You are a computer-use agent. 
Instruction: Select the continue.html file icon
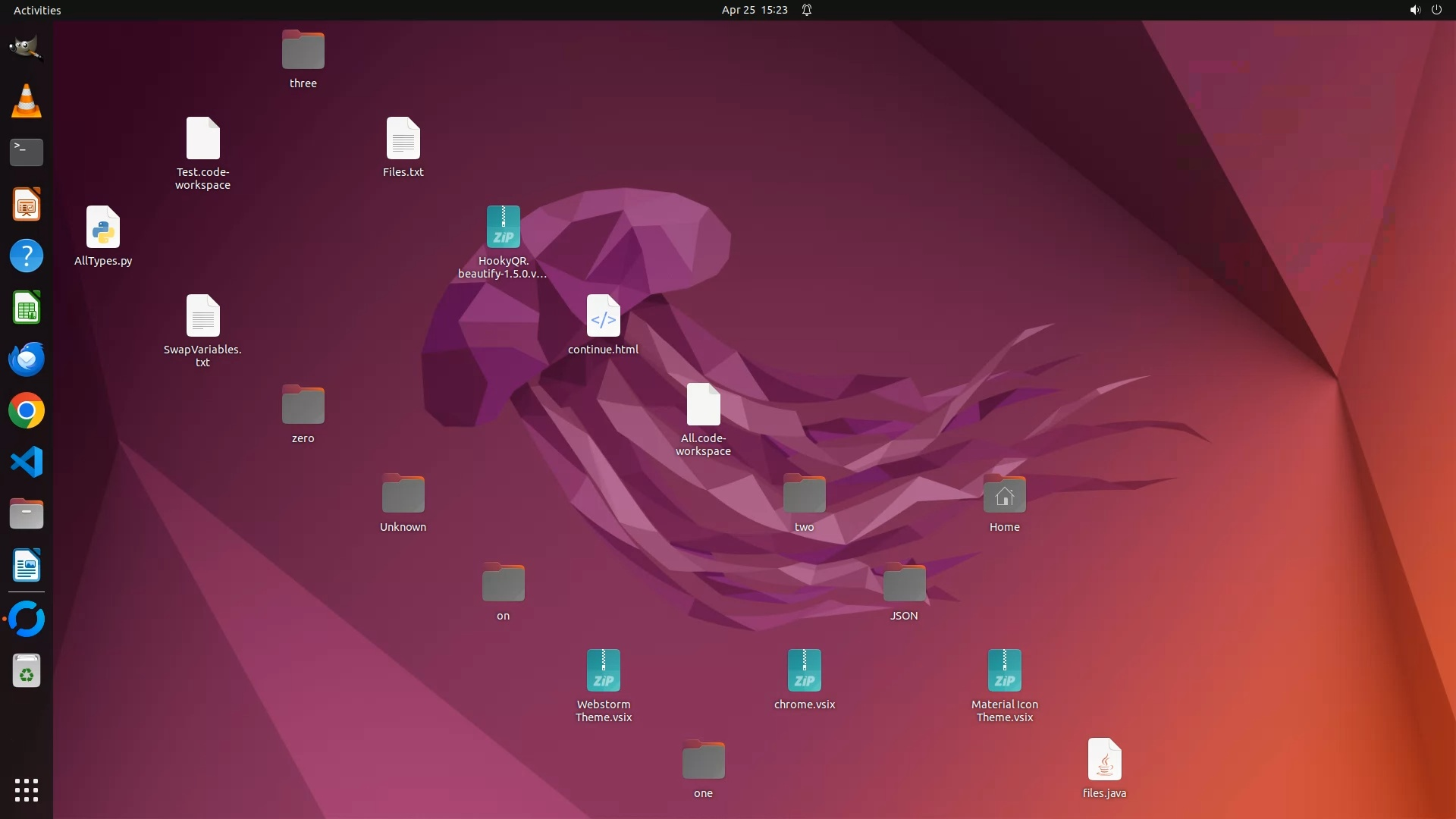pyautogui.click(x=603, y=316)
